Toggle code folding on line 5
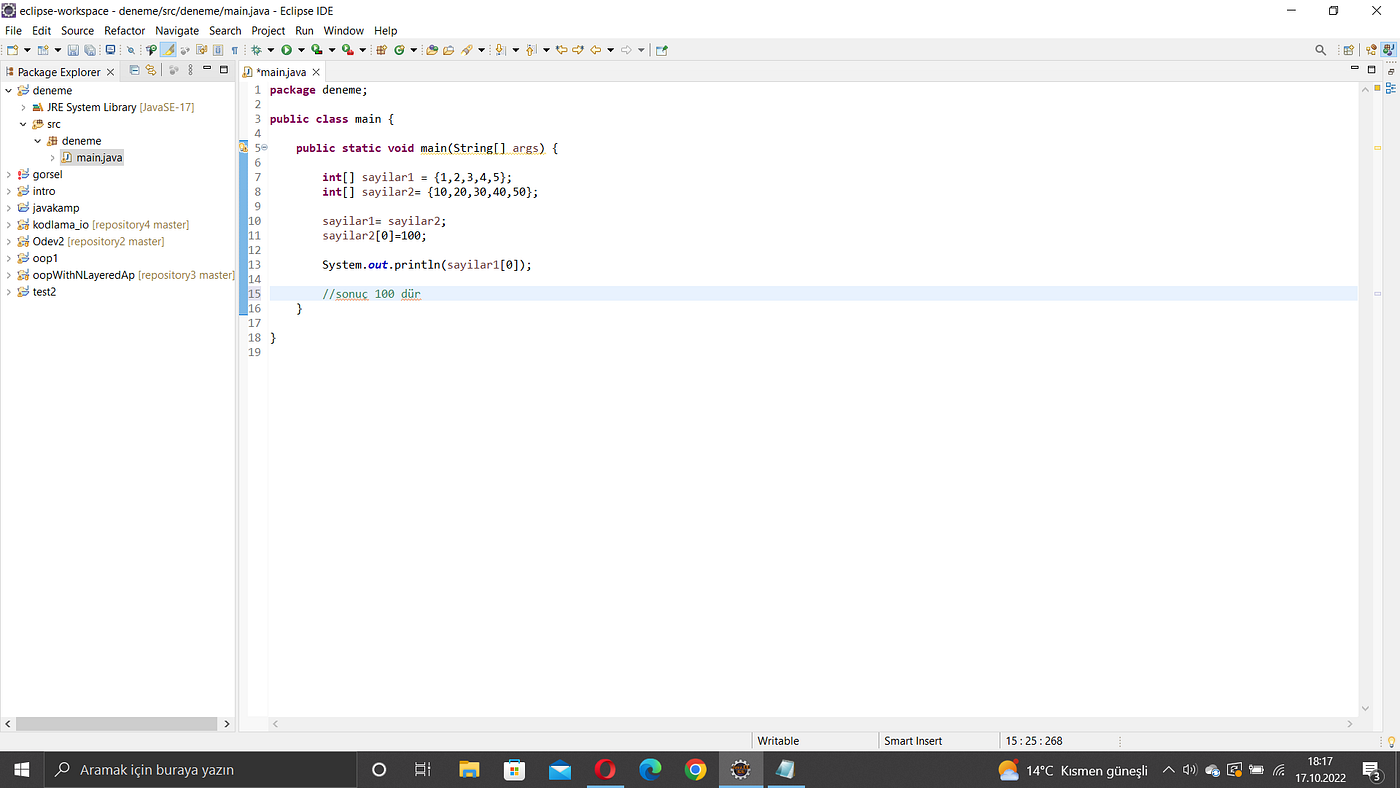Image resolution: width=1400 pixels, height=788 pixels. (264, 148)
